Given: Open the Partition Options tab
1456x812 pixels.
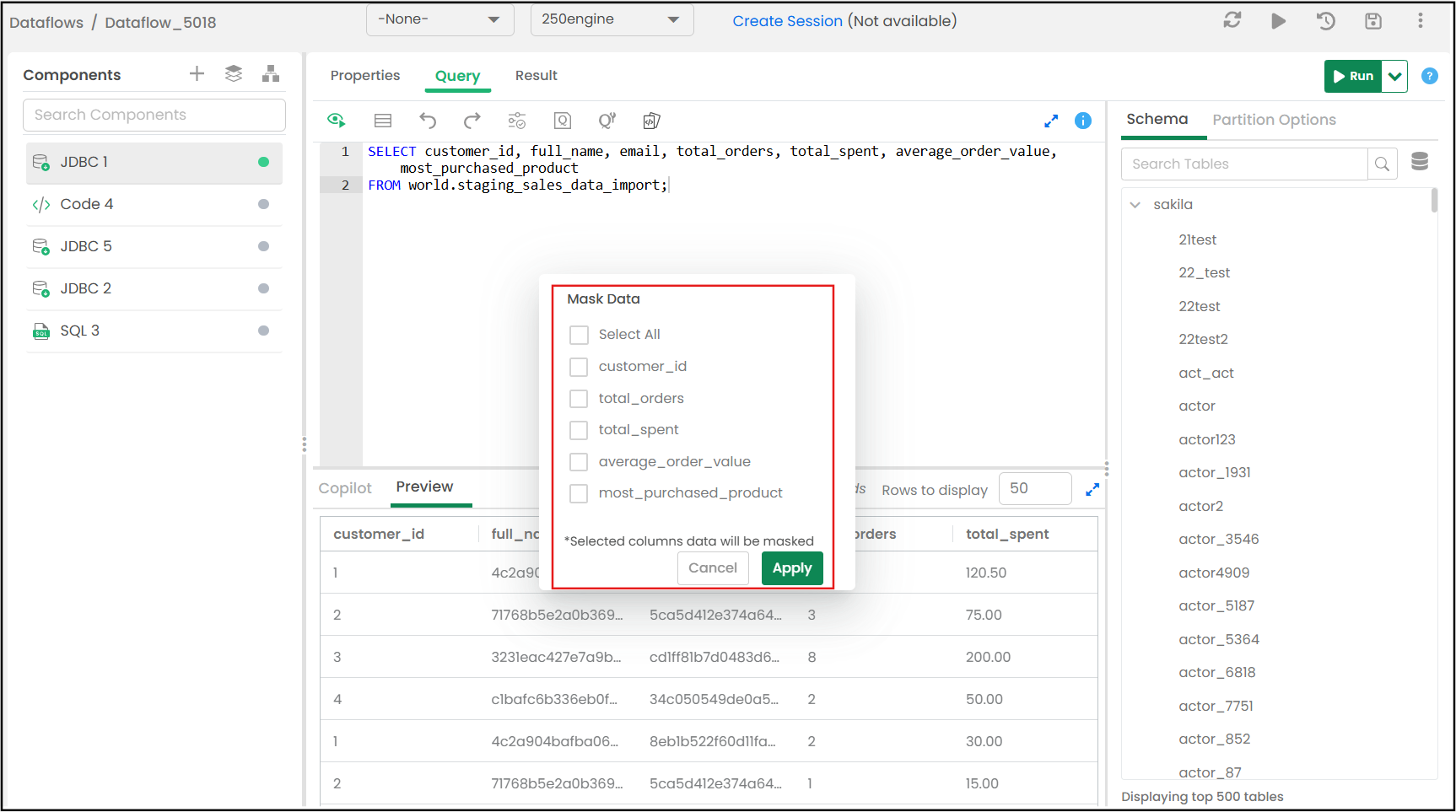Looking at the screenshot, I should pos(1274,120).
